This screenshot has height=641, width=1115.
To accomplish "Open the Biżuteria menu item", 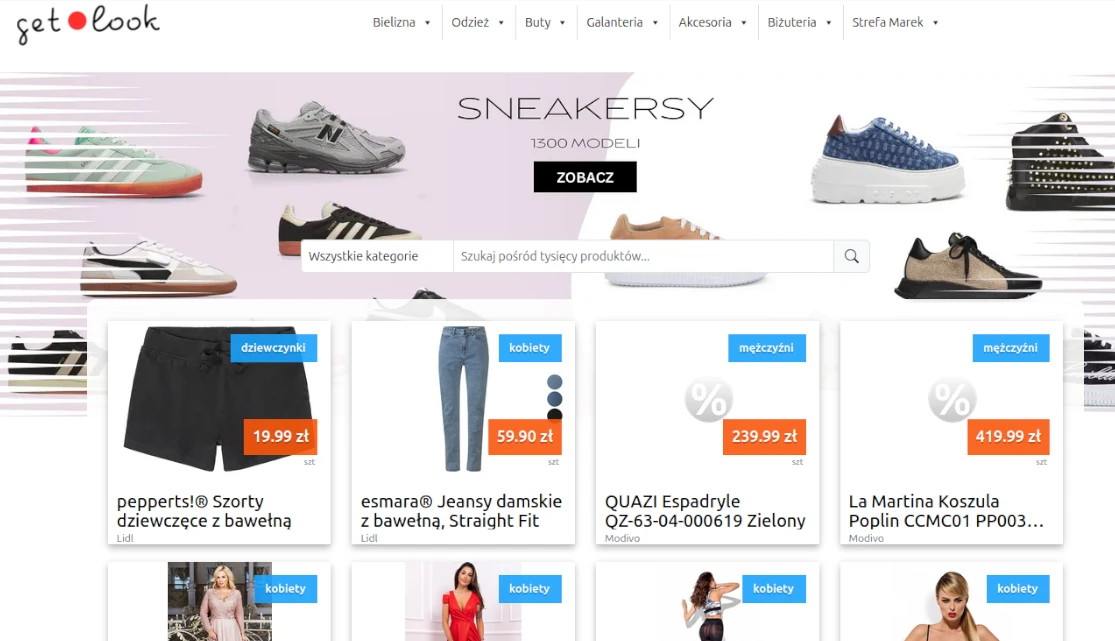I will click(x=791, y=22).
